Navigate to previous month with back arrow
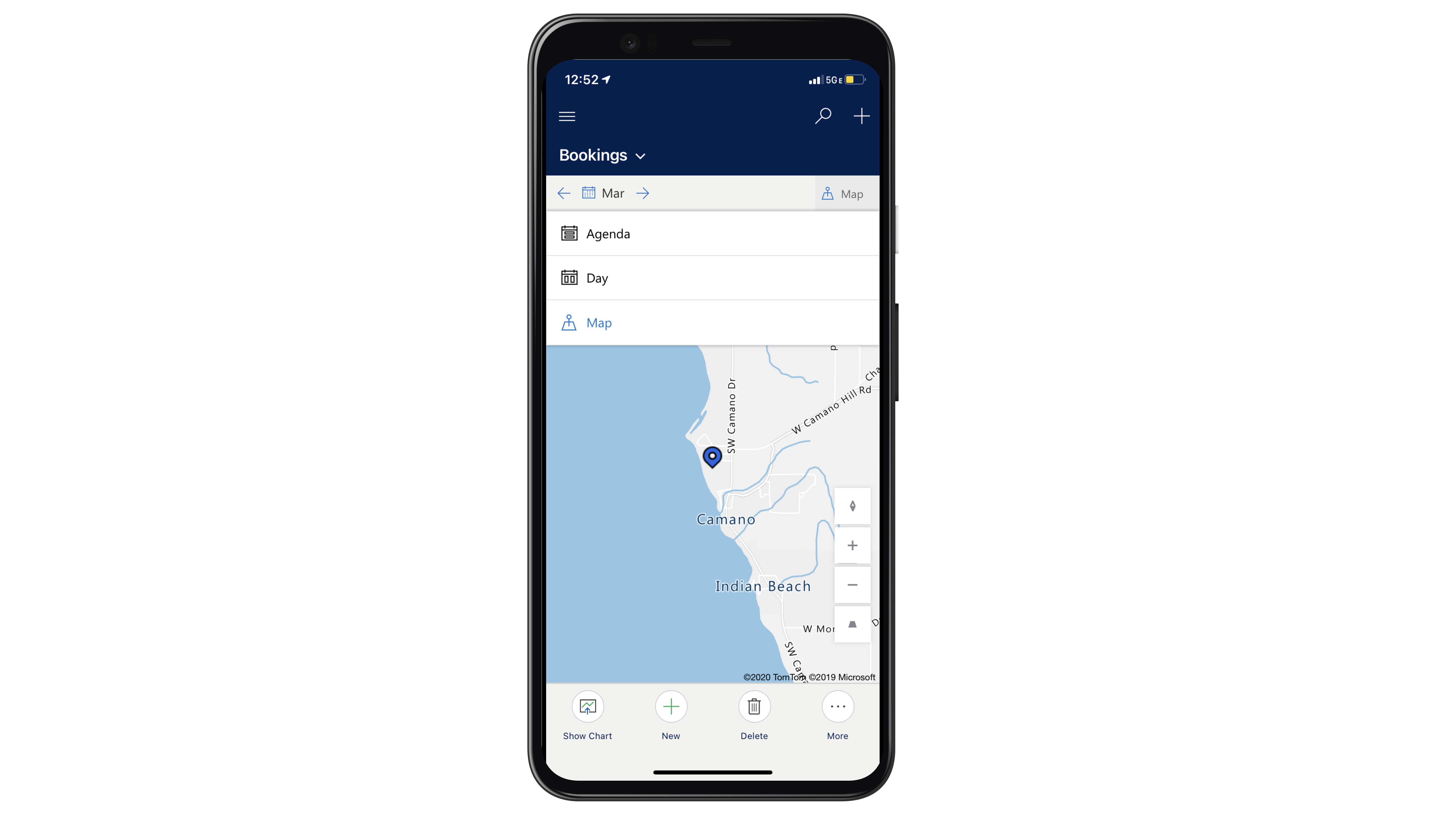 pyautogui.click(x=564, y=193)
